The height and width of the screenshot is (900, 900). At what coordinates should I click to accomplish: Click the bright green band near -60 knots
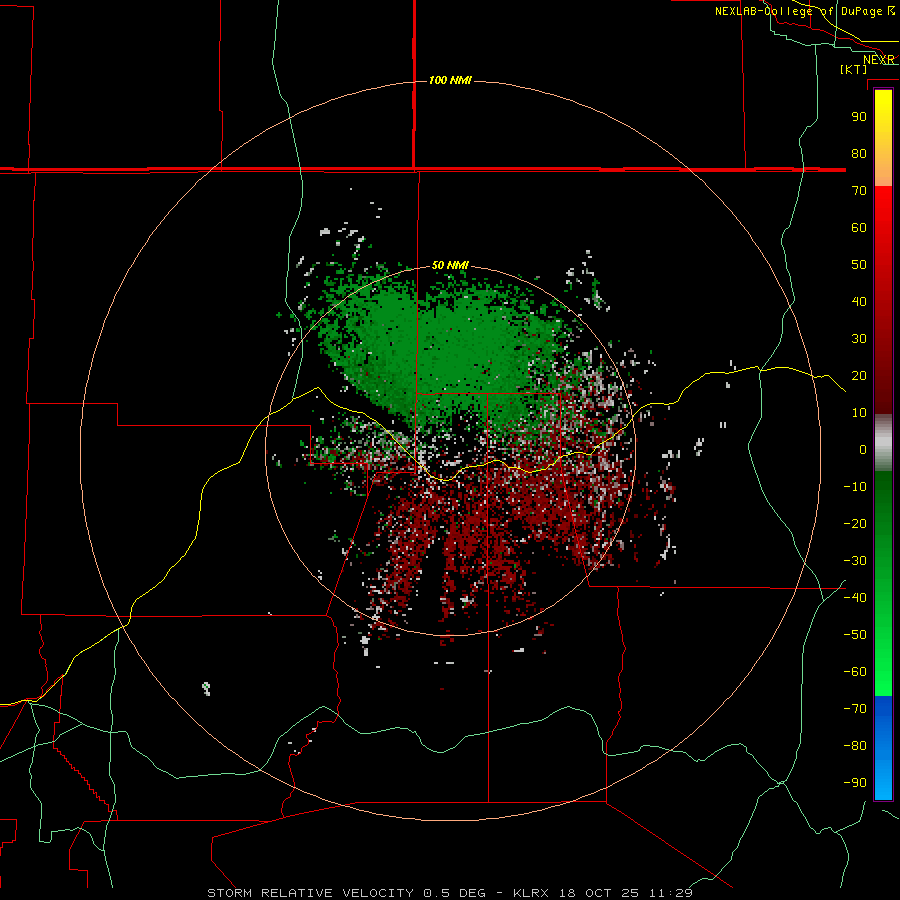click(883, 674)
